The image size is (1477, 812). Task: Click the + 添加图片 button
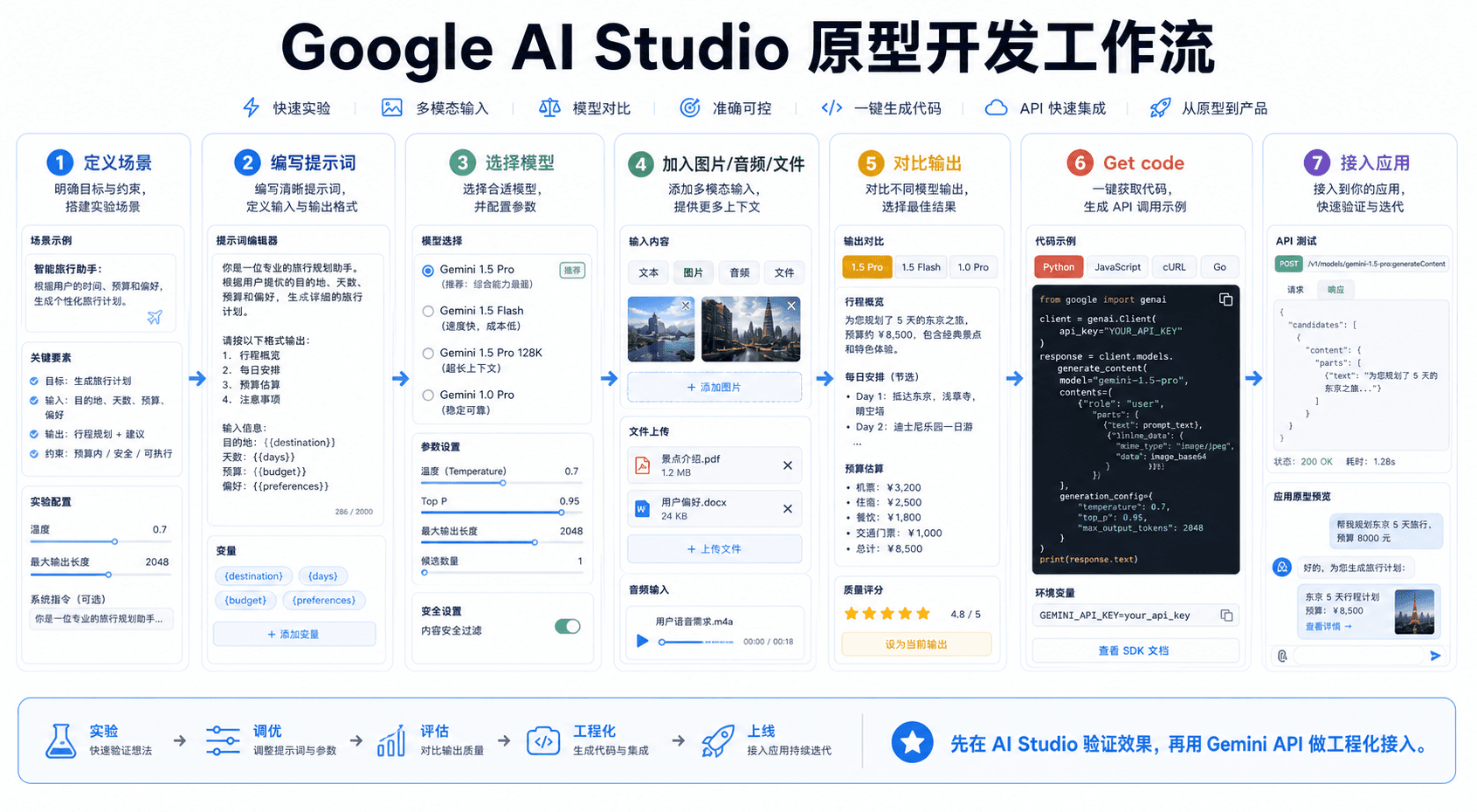click(x=714, y=387)
